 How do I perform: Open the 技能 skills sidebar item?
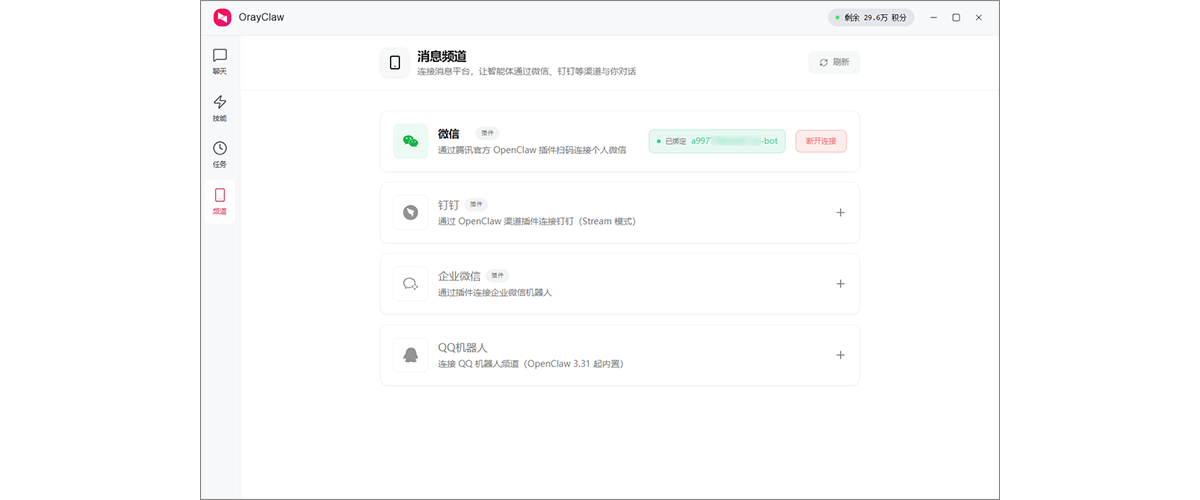[x=220, y=108]
